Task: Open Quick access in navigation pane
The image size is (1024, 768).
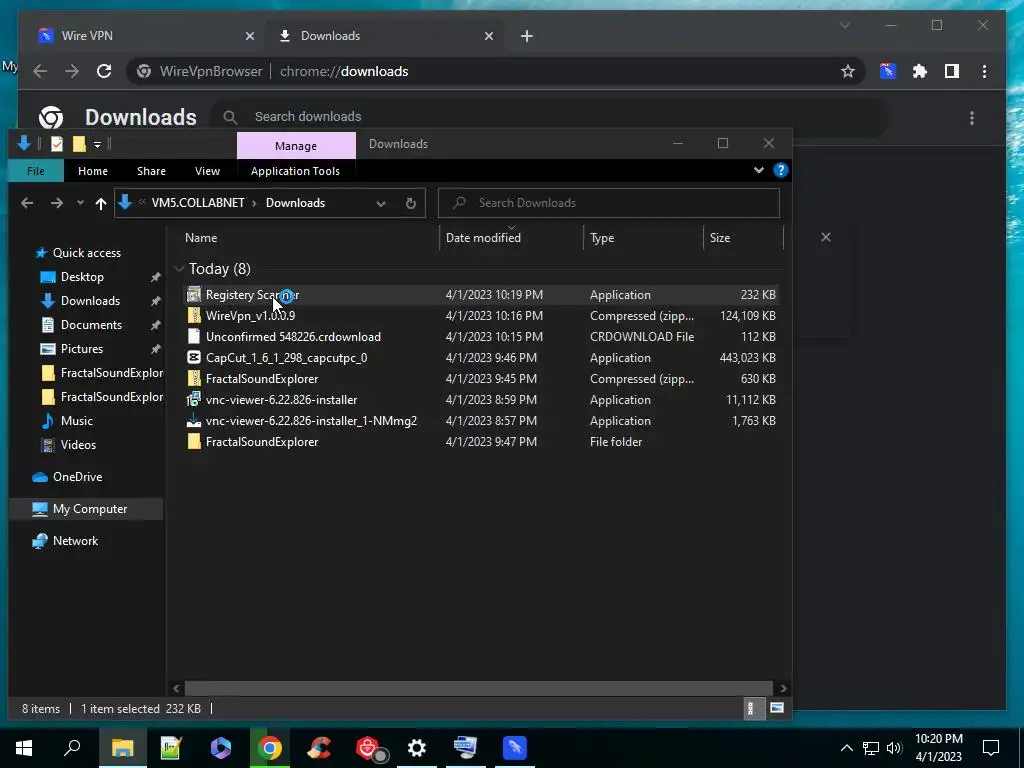Action: (x=86, y=253)
